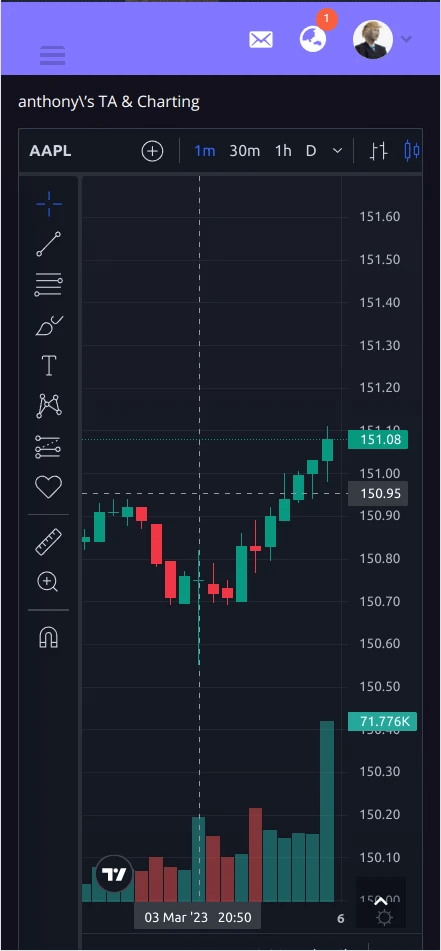
Task: Click the AAPL symbol search field
Action: (50, 151)
